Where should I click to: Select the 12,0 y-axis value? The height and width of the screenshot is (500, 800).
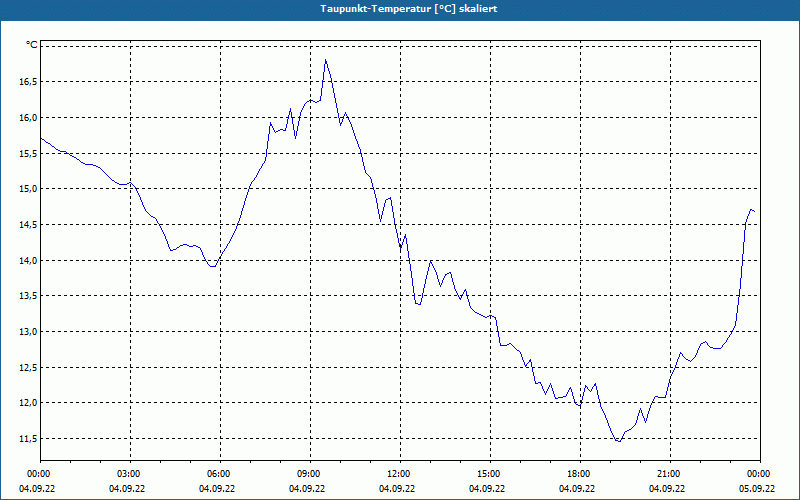tap(29, 403)
